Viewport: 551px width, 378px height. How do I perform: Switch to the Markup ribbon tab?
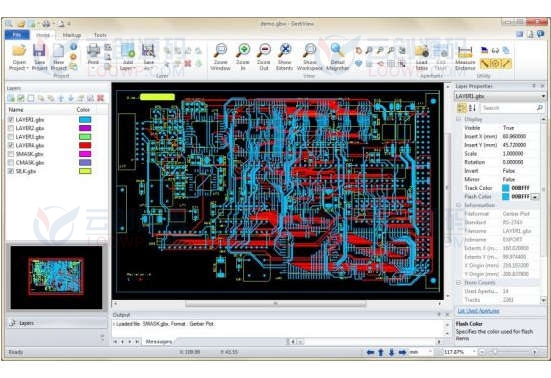coord(72,35)
